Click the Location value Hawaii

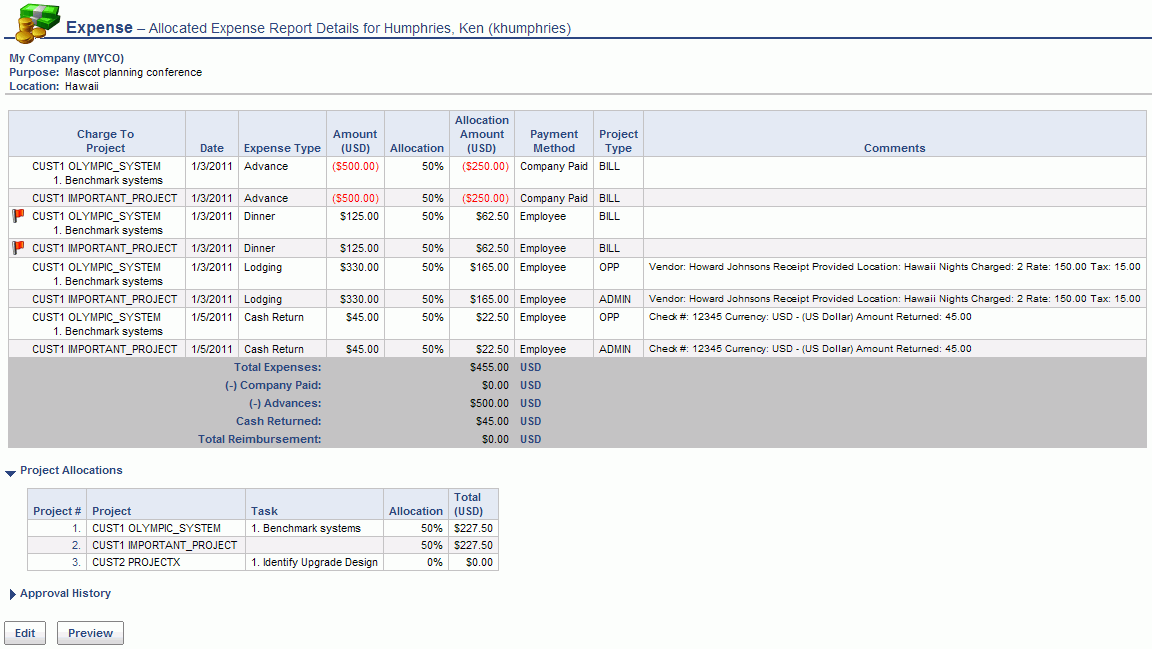(x=82, y=86)
